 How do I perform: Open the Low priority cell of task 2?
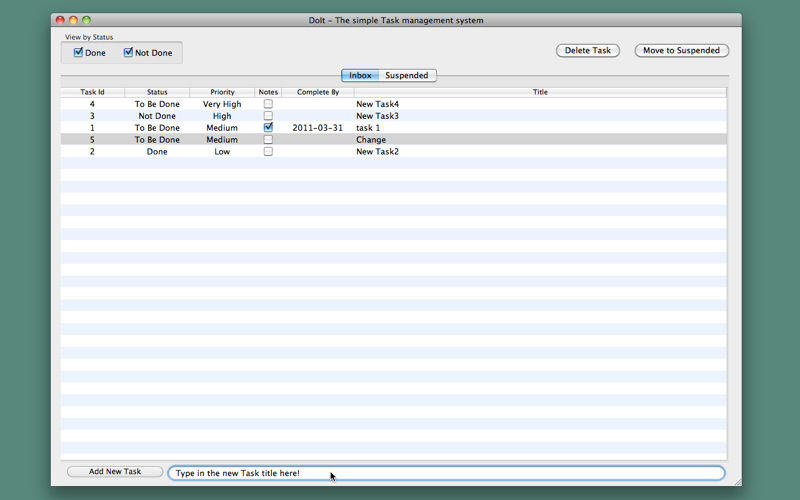(222, 152)
